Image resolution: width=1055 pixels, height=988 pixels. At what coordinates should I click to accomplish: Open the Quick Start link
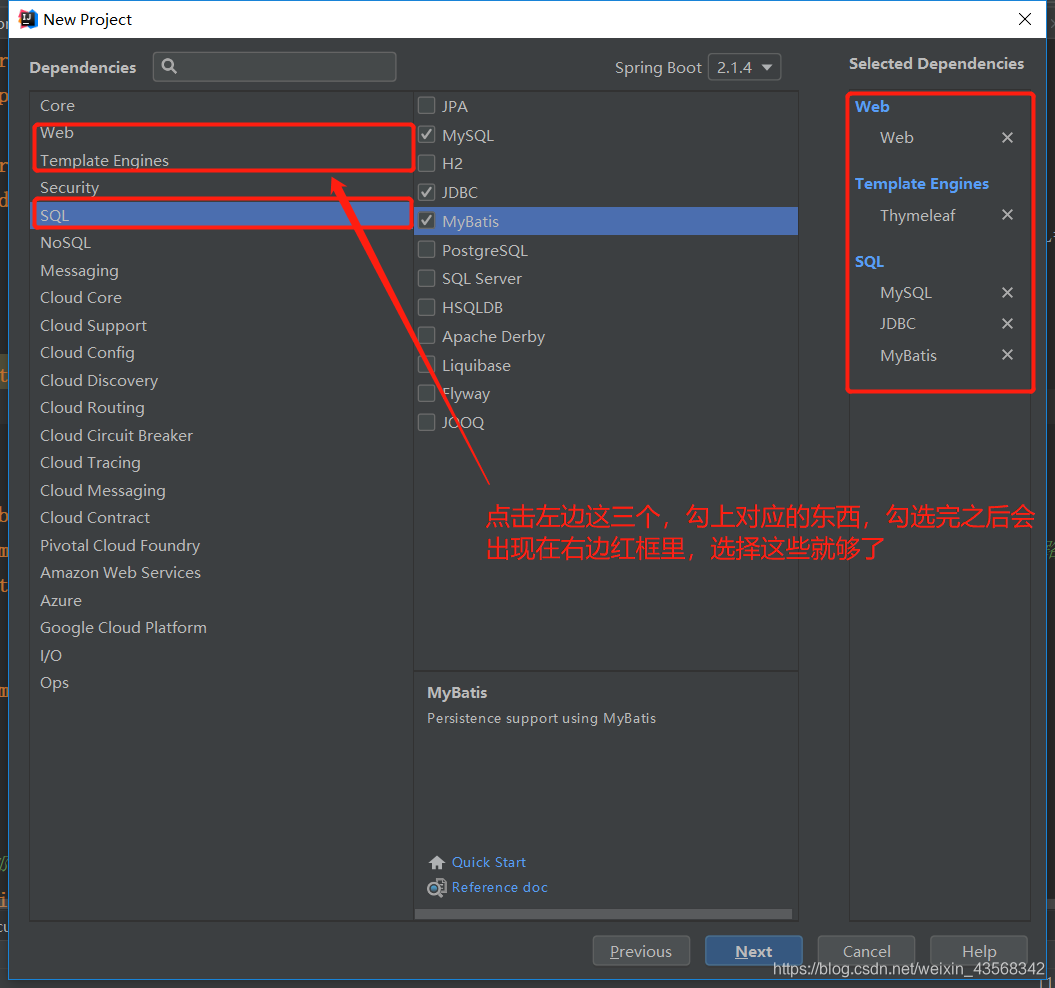click(x=488, y=862)
